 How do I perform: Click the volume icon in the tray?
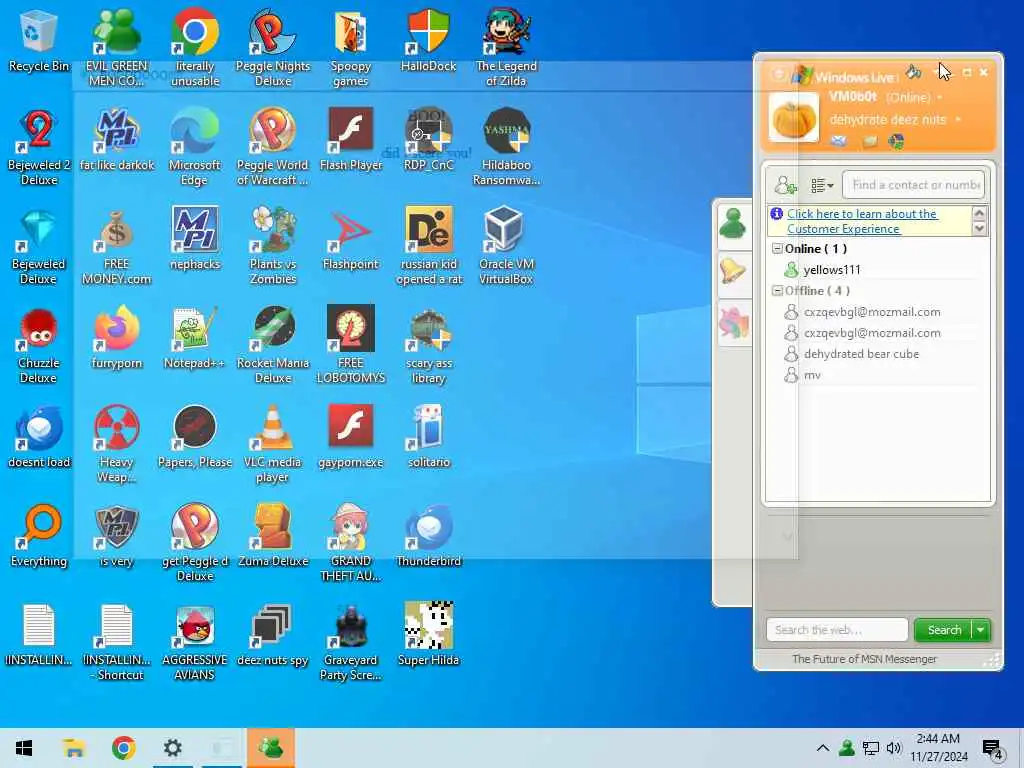[x=894, y=748]
